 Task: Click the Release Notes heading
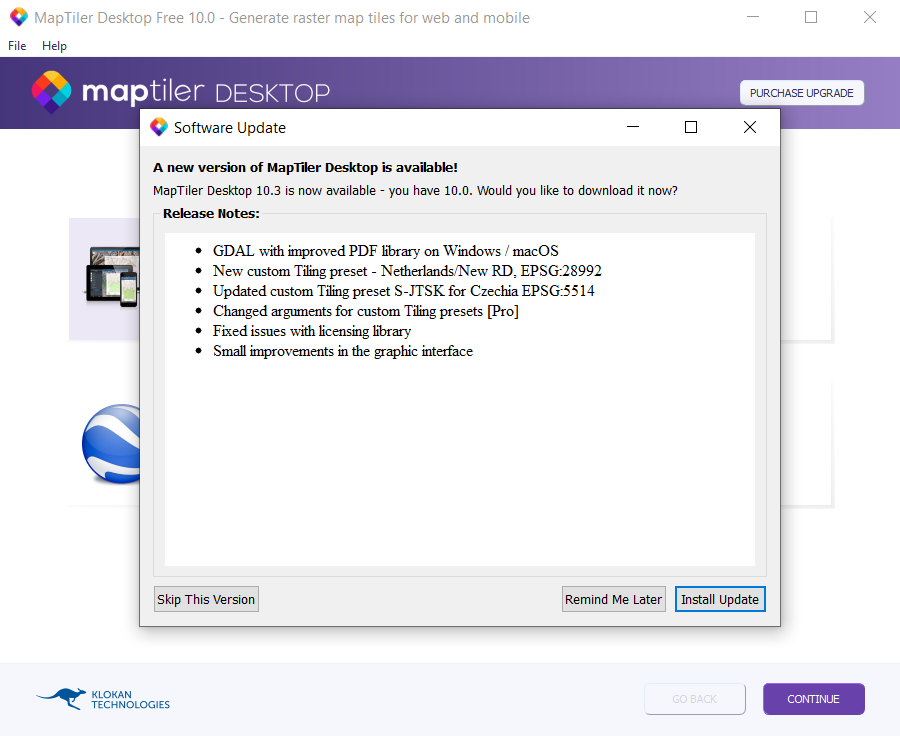pos(207,212)
